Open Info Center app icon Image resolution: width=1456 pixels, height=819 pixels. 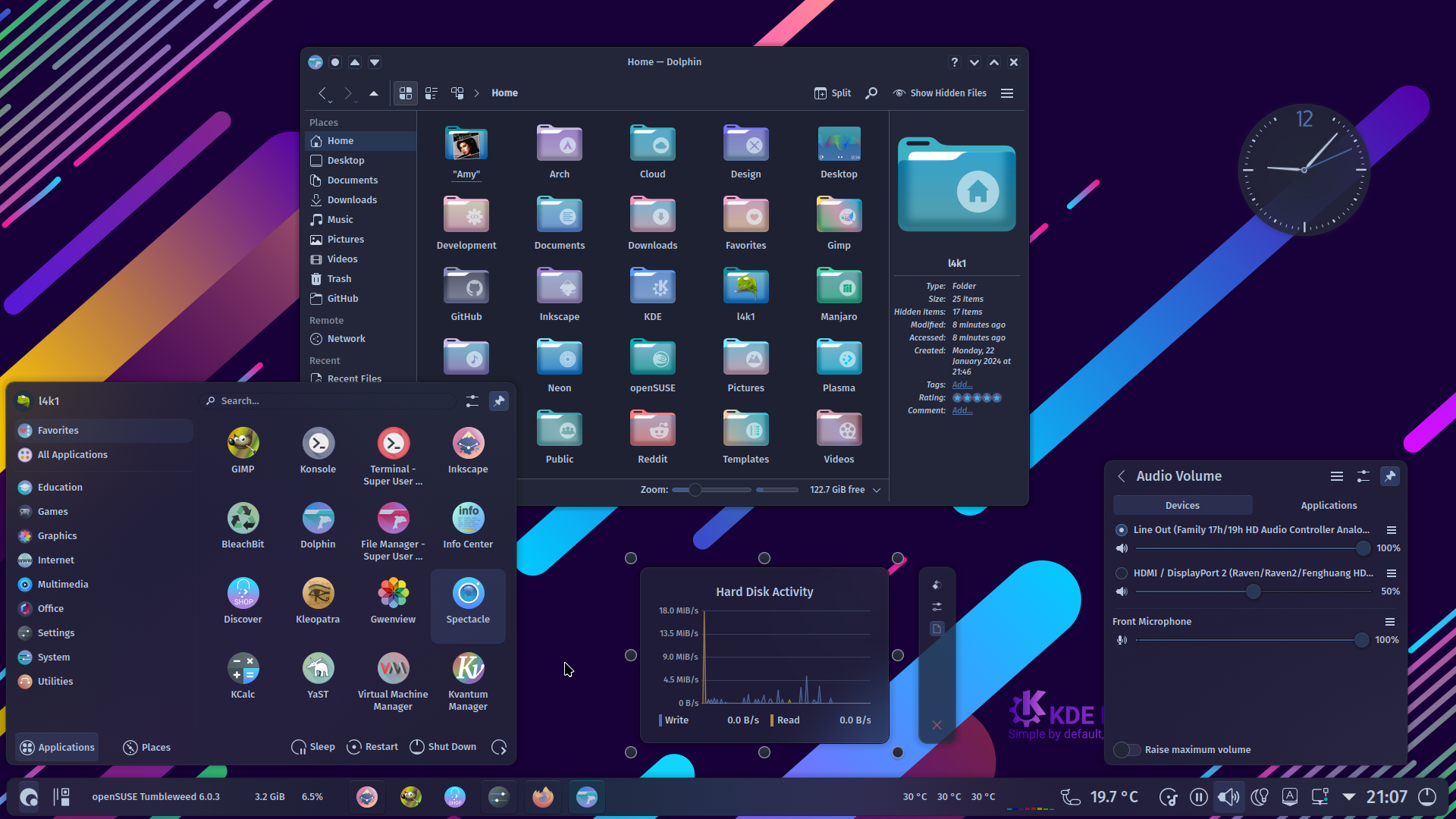tap(468, 526)
